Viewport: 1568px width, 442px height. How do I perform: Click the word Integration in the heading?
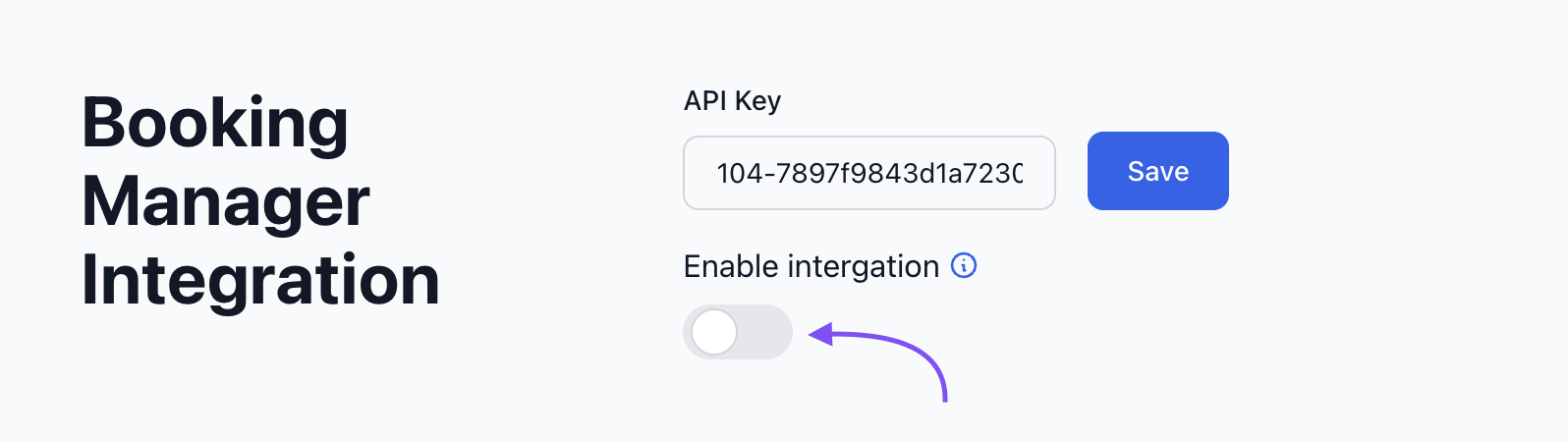pos(260,280)
